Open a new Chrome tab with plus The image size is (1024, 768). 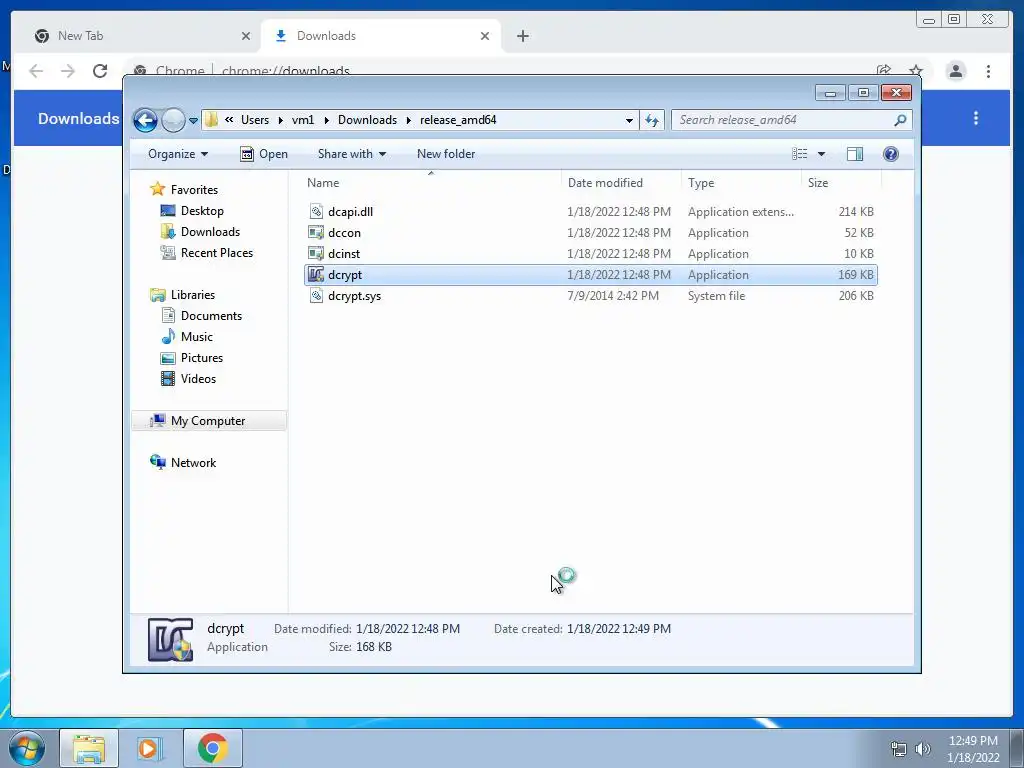tap(522, 36)
